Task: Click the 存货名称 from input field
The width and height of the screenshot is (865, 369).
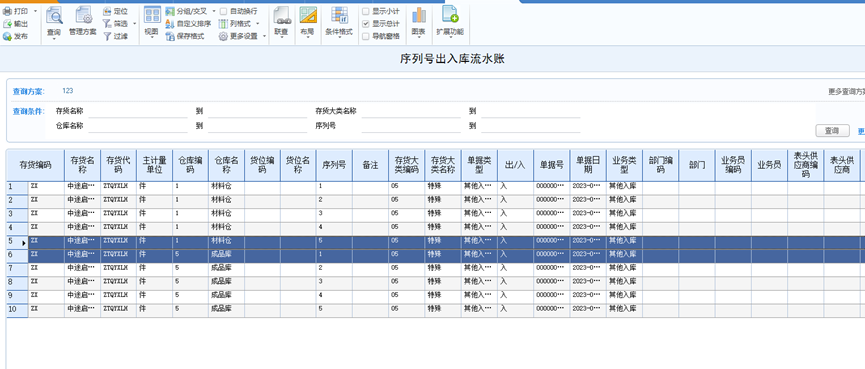Action: [138, 112]
